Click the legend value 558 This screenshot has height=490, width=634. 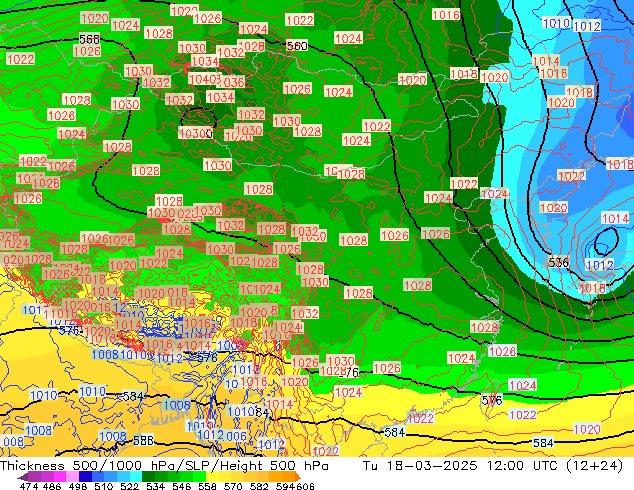click(x=207, y=486)
